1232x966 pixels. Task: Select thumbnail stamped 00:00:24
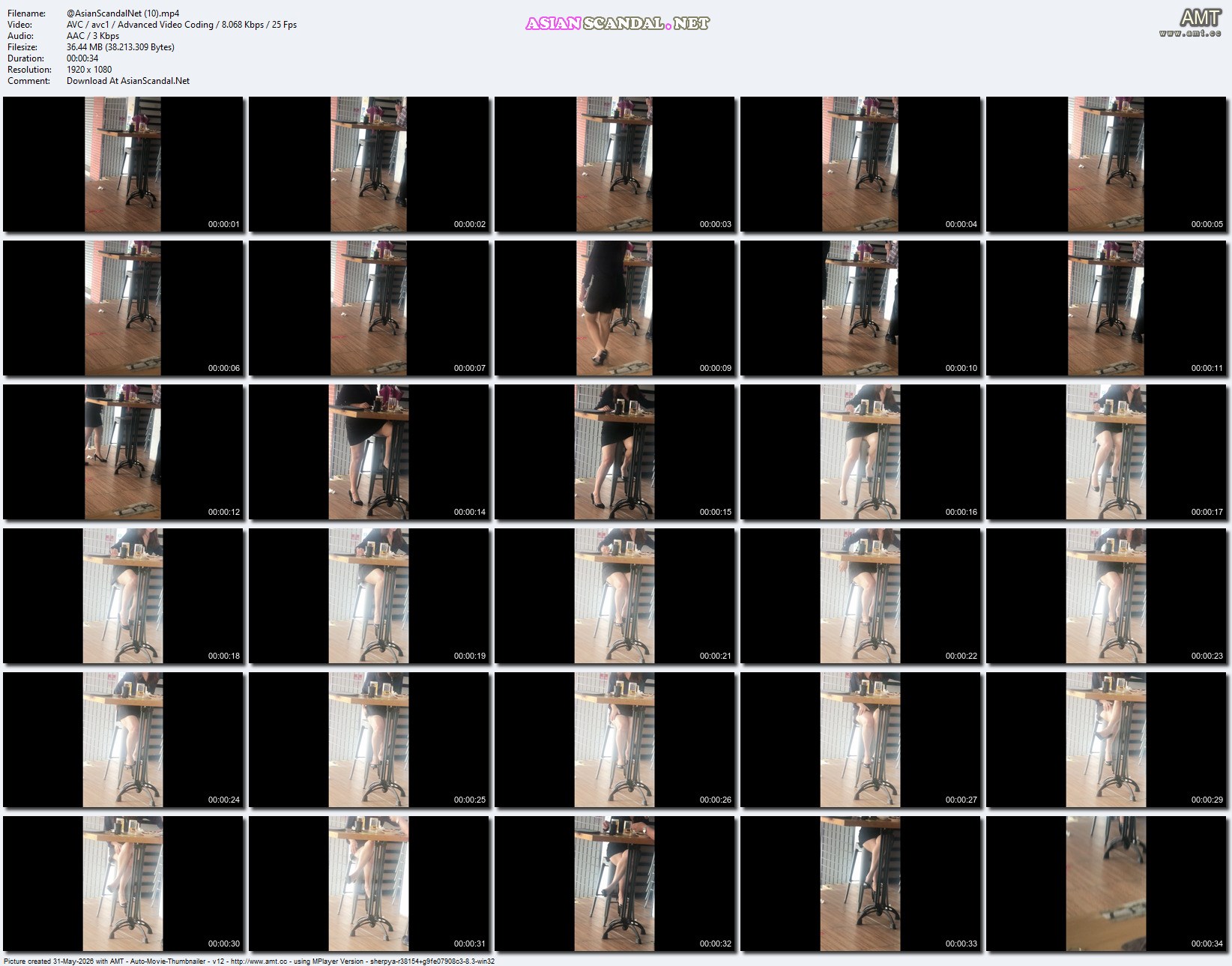coord(123,740)
